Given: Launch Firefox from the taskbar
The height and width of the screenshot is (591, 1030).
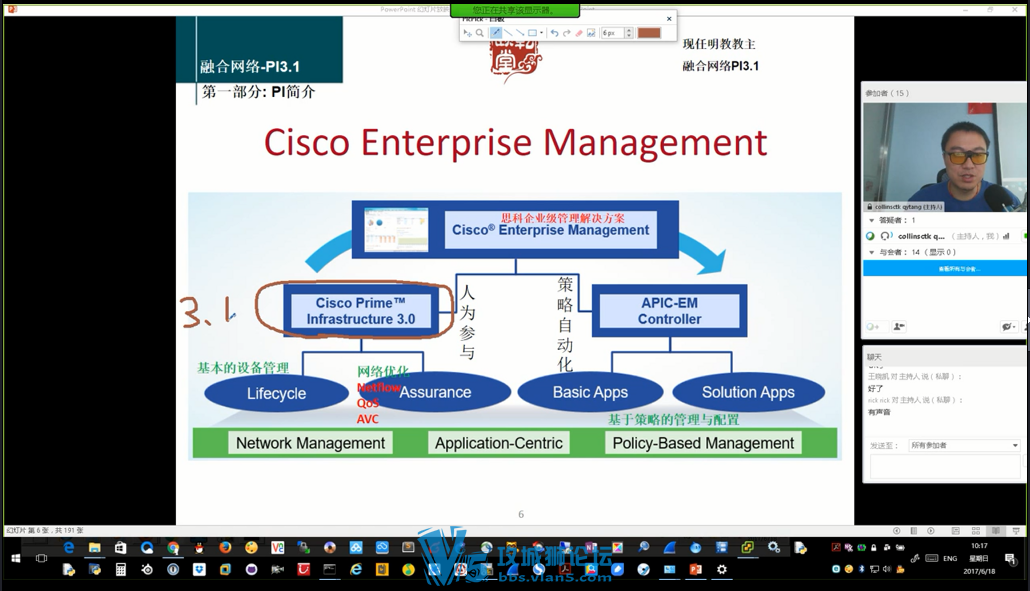Looking at the screenshot, I should tap(225, 547).
